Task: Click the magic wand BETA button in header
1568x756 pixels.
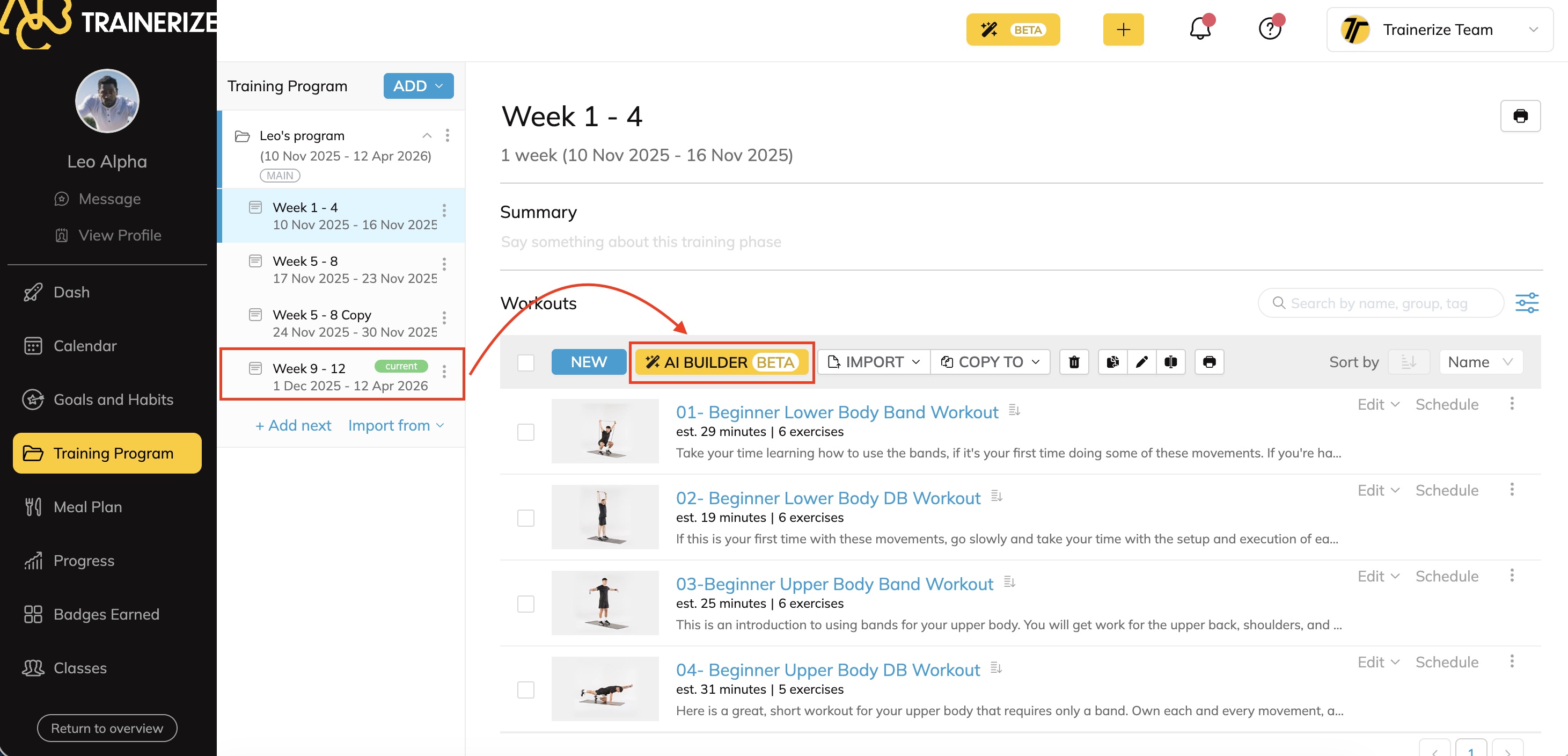Action: pos(1013,29)
